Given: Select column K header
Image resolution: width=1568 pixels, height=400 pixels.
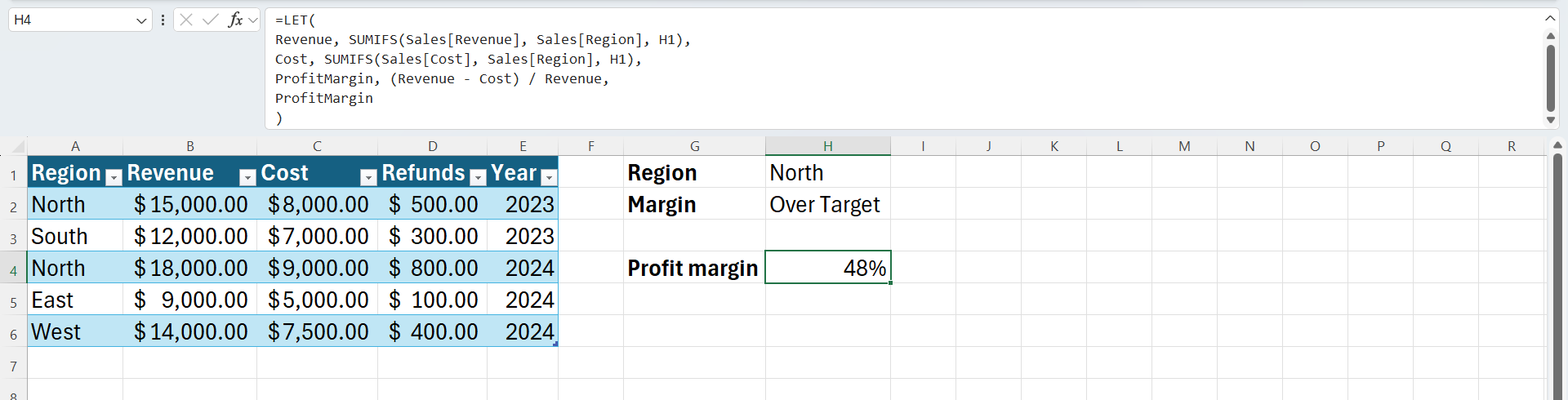Looking at the screenshot, I should point(1053,146).
